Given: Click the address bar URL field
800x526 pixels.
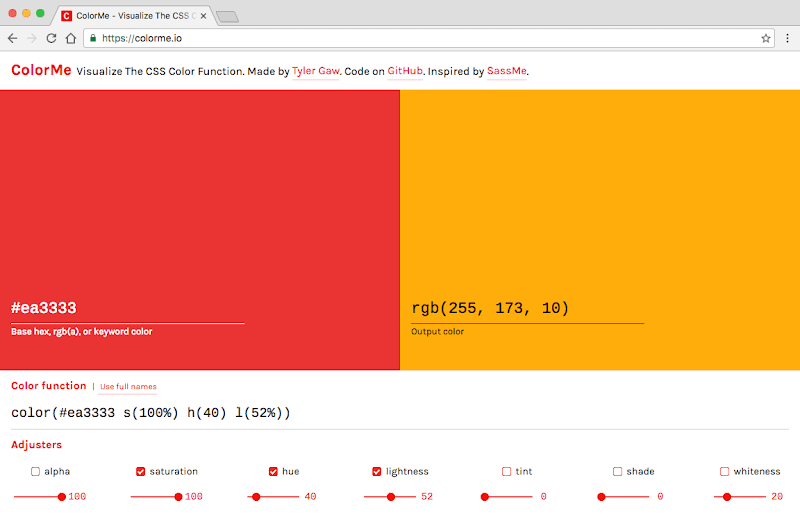Looking at the screenshot, I should [x=429, y=38].
